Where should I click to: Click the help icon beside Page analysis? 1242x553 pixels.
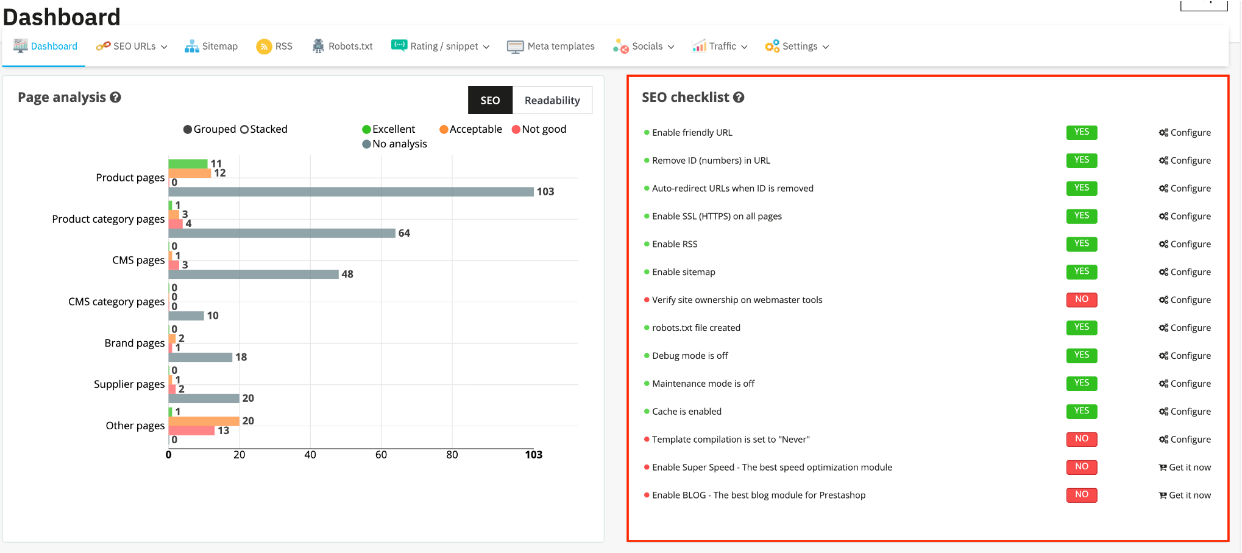coord(116,97)
